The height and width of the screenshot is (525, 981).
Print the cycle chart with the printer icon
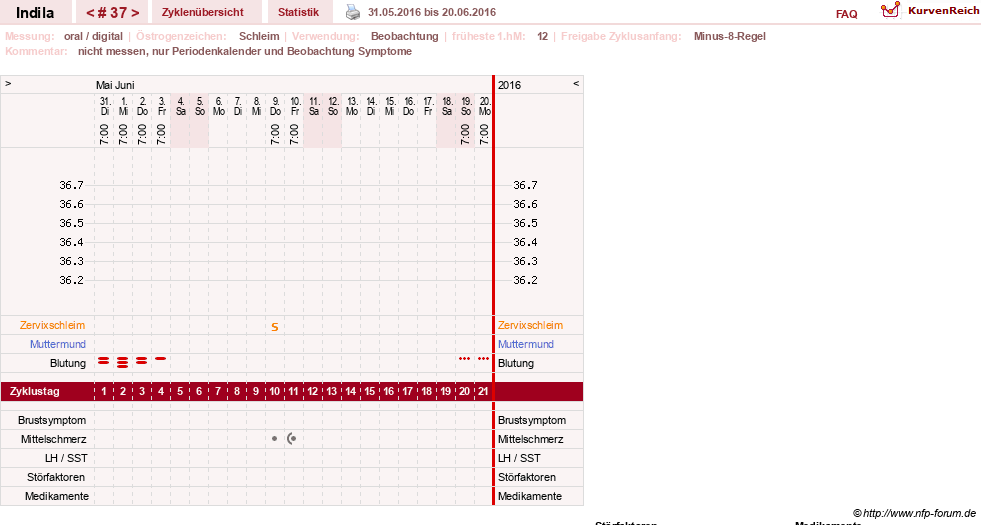coord(353,12)
